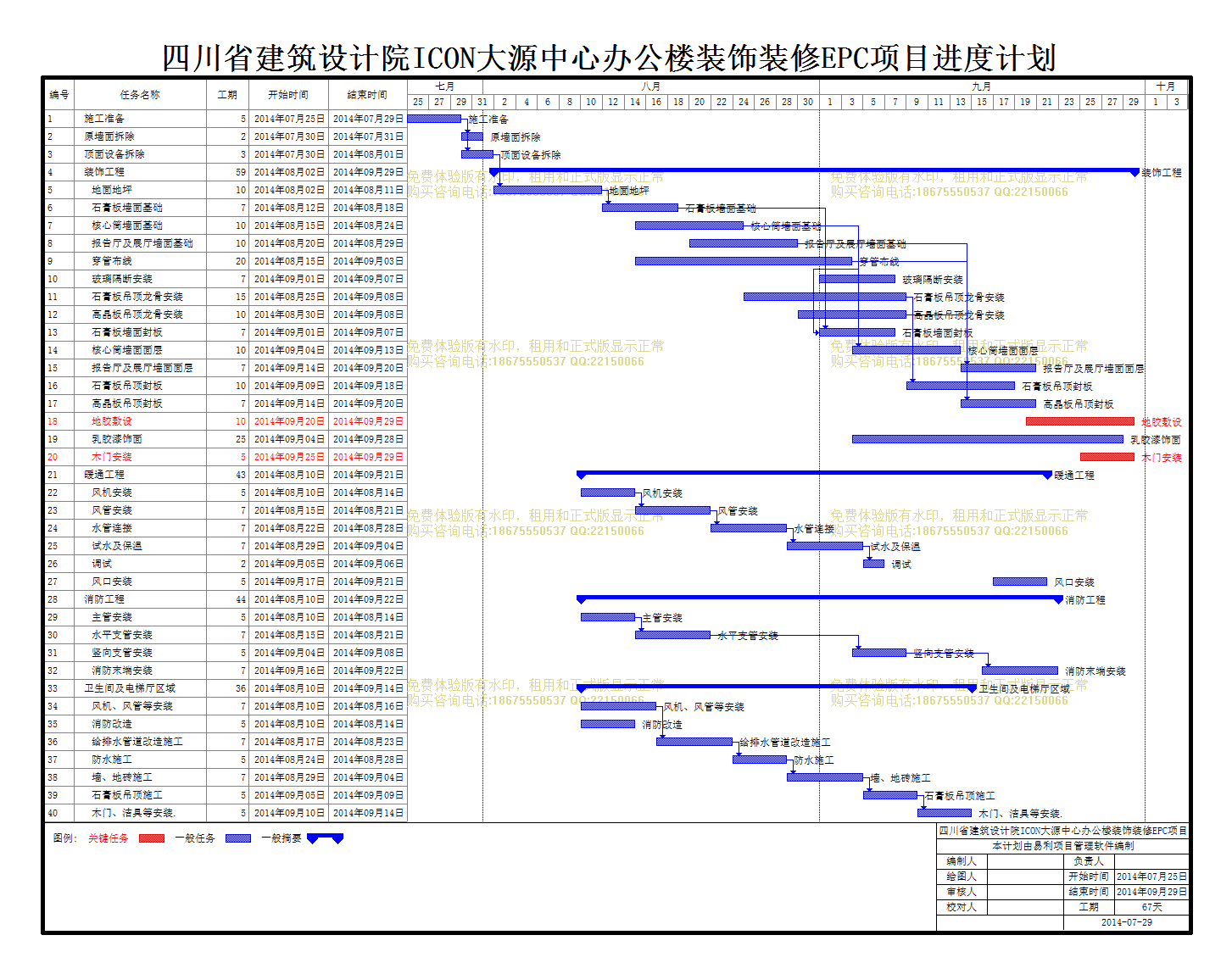The height and width of the screenshot is (974, 1232).
Task: Click the 编号 column header
Action: (x=59, y=95)
